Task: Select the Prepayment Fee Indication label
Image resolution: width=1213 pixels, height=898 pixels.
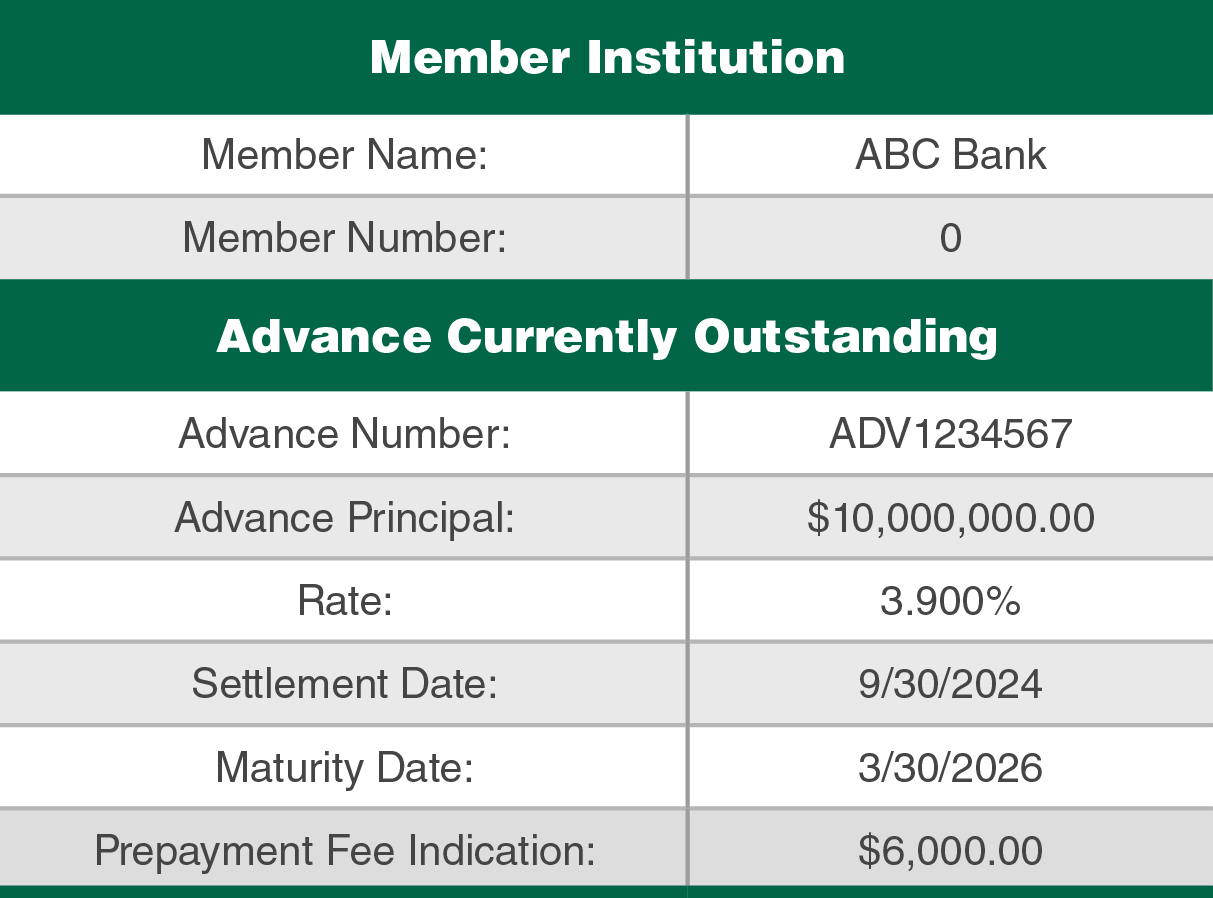Action: (x=344, y=850)
